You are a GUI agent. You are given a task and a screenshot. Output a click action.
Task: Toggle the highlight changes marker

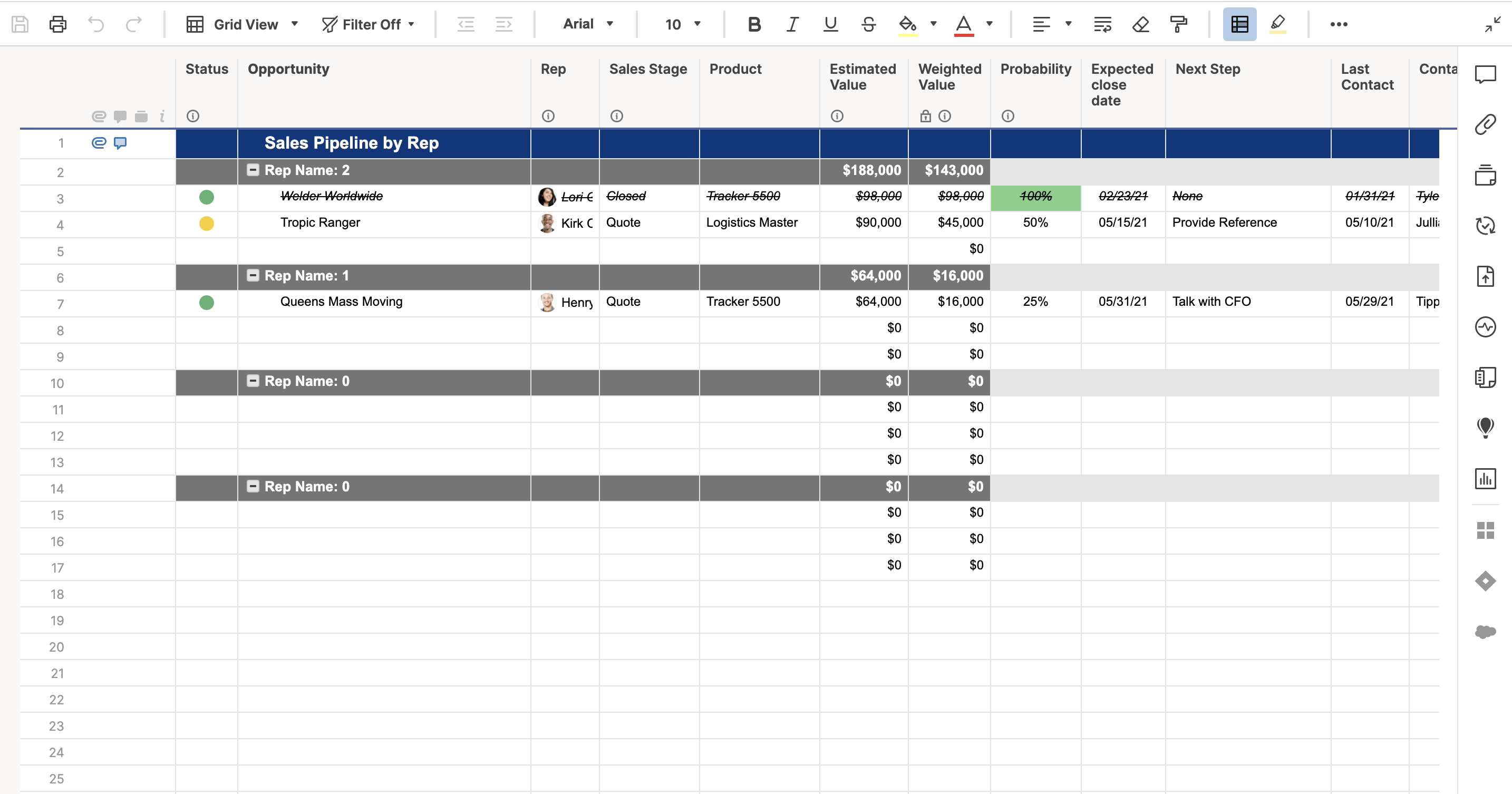click(1278, 24)
